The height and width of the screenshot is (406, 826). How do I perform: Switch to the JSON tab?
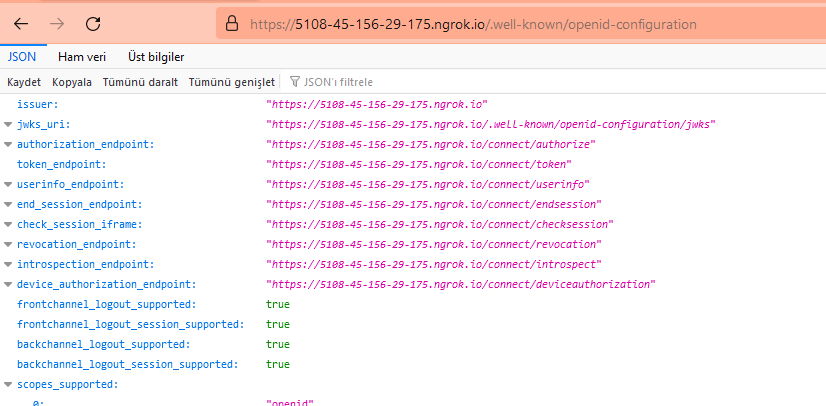[22, 57]
